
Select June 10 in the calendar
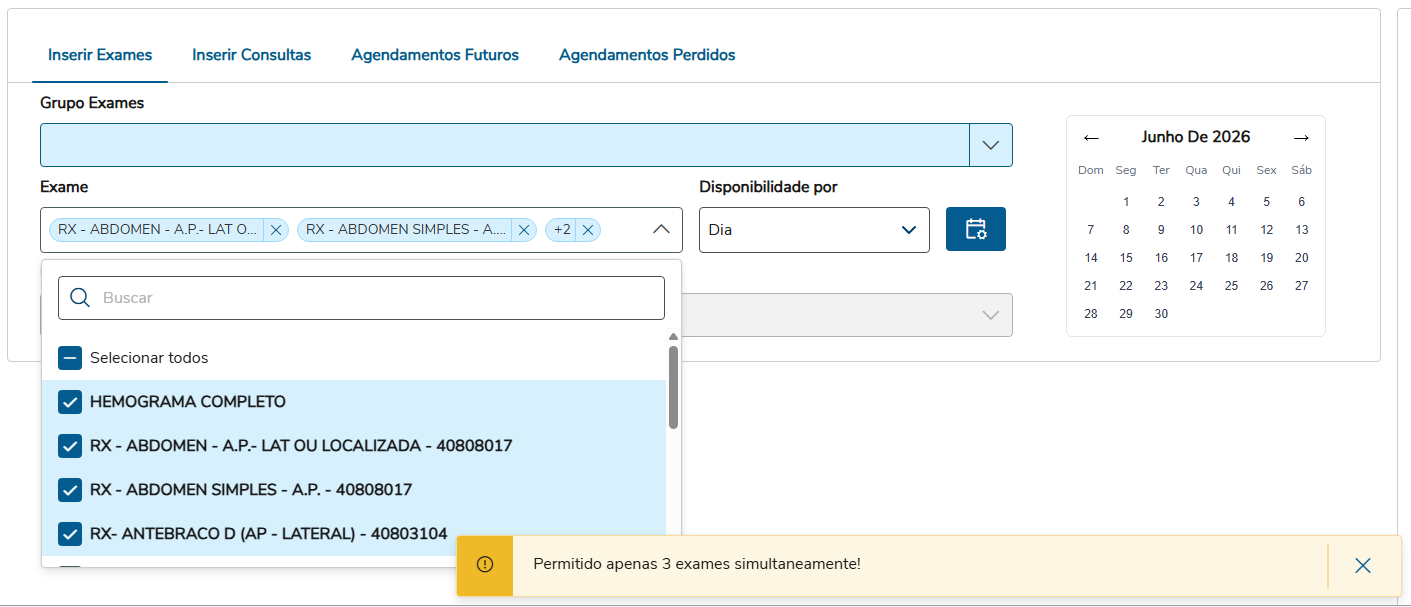point(1196,230)
